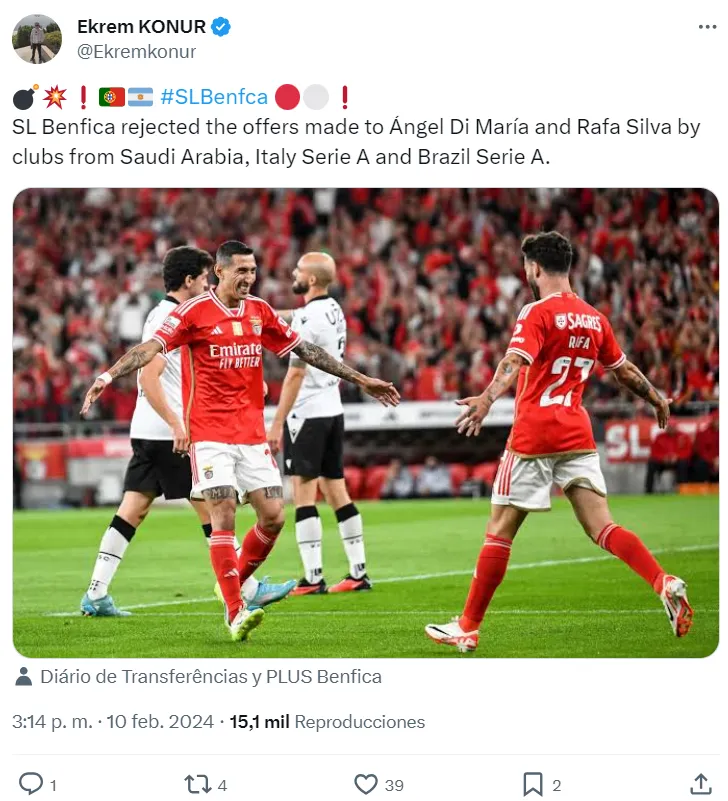The height and width of the screenshot is (801, 728).
Task: Click the blue verified badge icon
Action: tap(221, 27)
